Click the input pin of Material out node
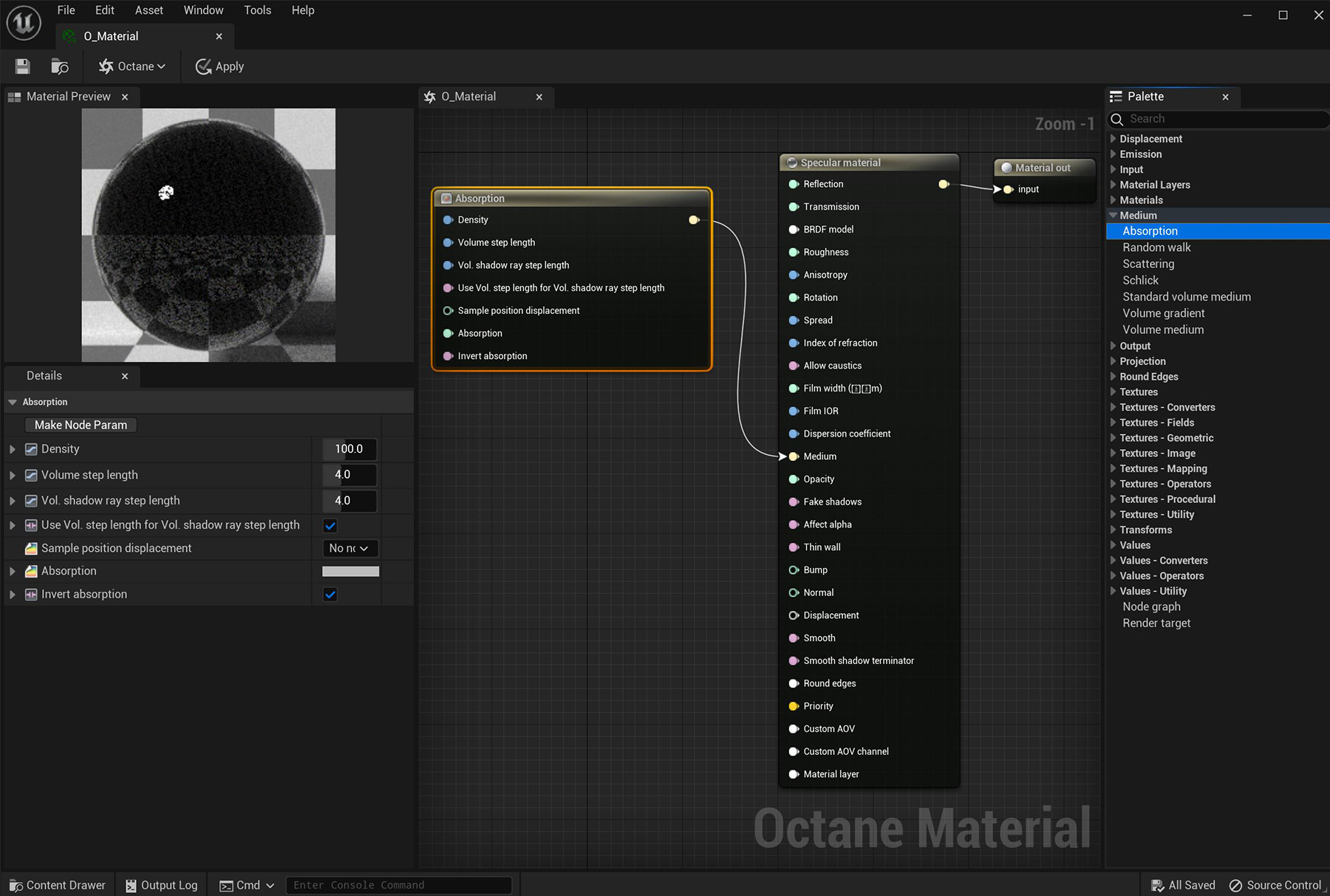This screenshot has width=1330, height=896. [1008, 190]
